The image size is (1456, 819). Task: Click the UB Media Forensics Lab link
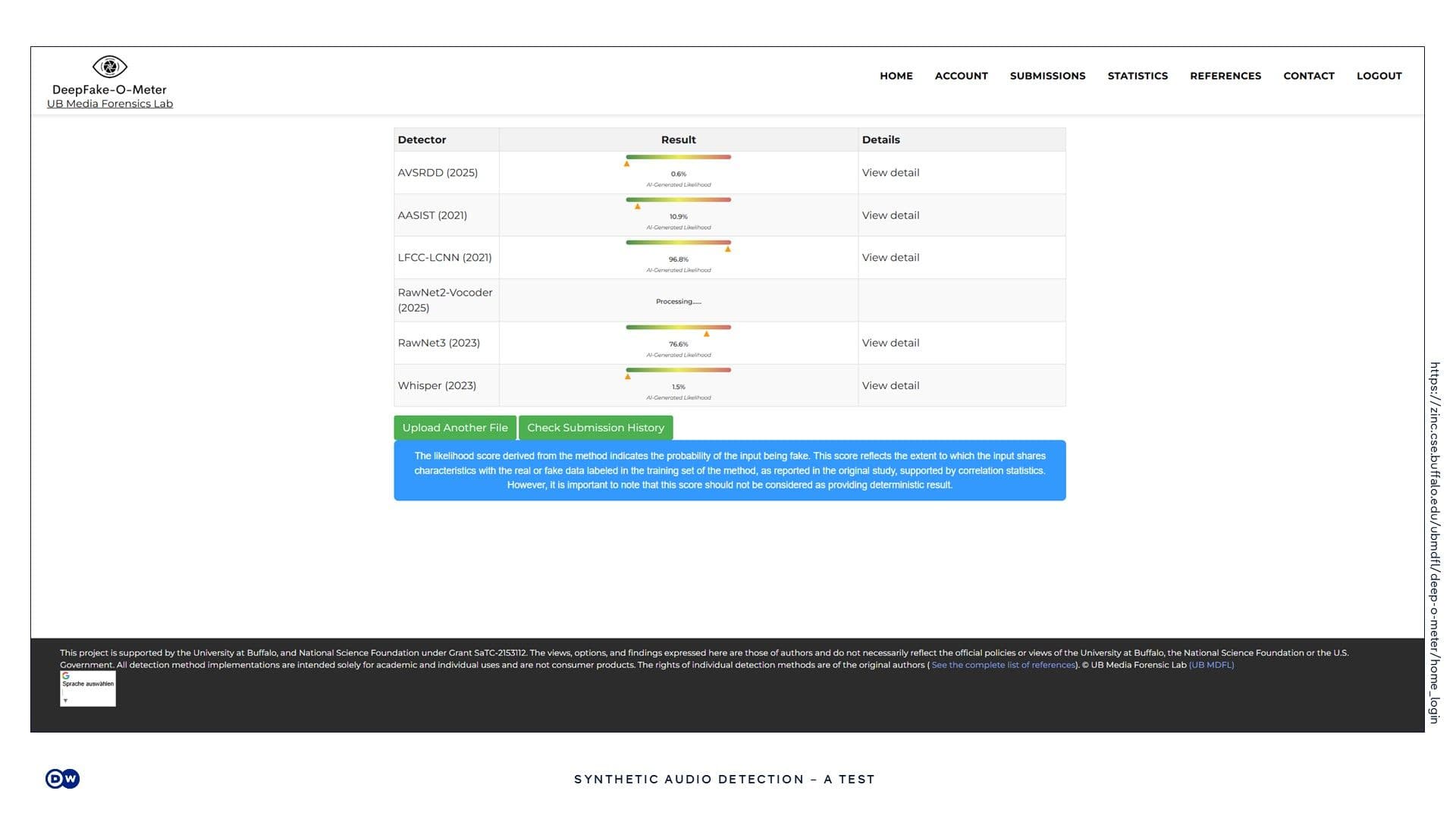click(110, 104)
